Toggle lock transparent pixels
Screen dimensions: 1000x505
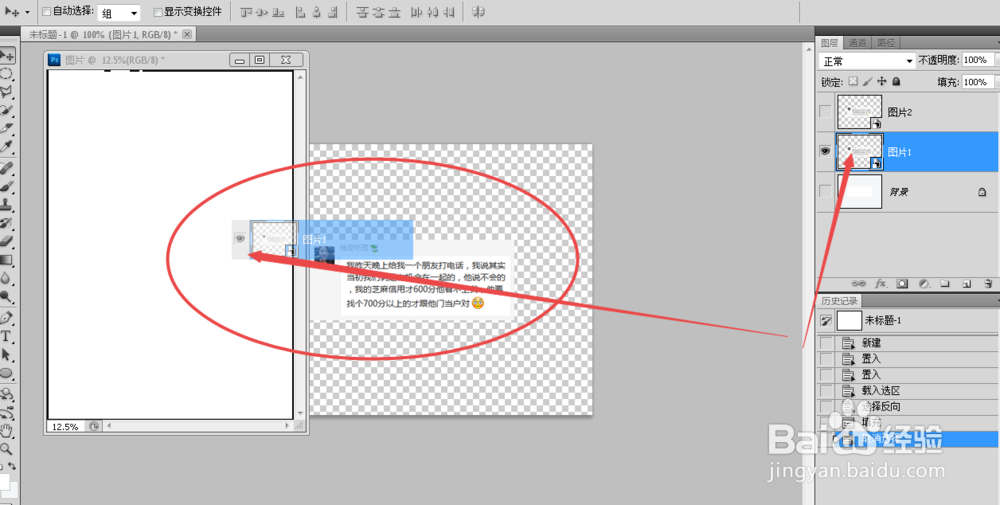(x=853, y=82)
